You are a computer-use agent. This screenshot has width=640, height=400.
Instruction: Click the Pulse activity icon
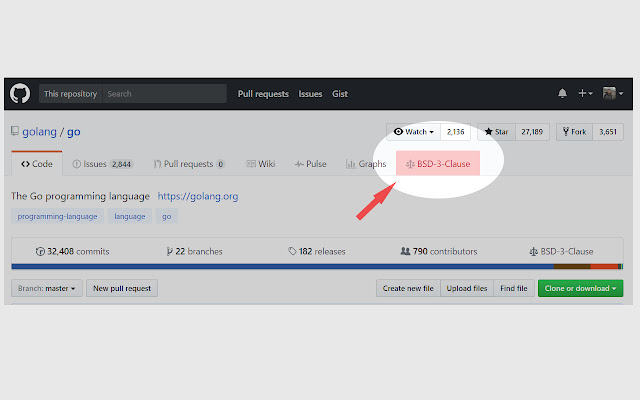click(299, 164)
